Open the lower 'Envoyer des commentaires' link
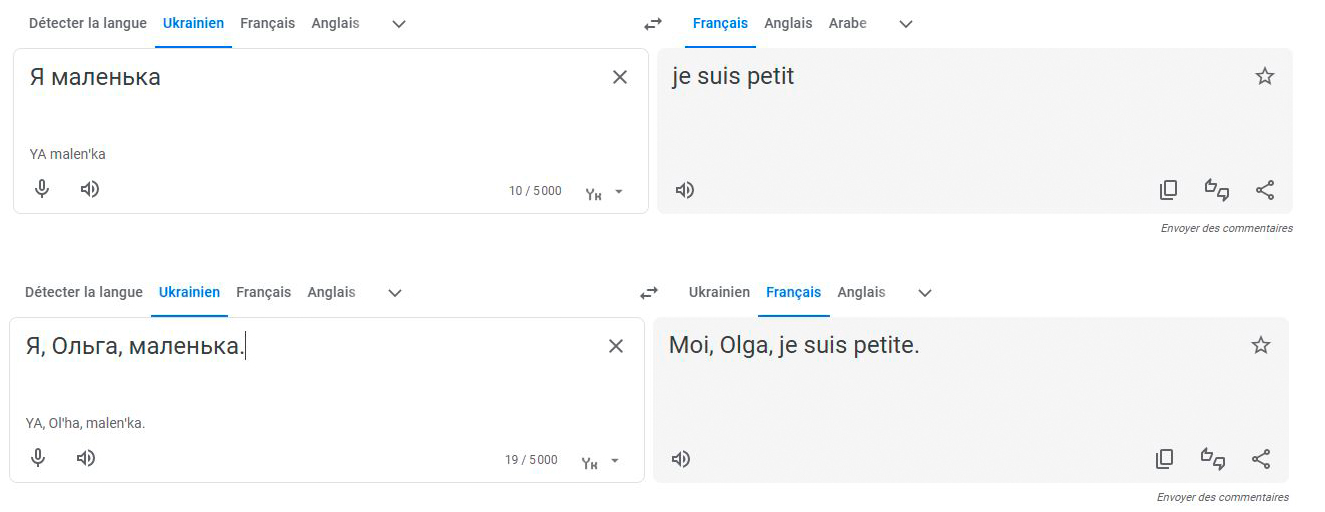Image resolution: width=1325 pixels, height=512 pixels. (1222, 497)
